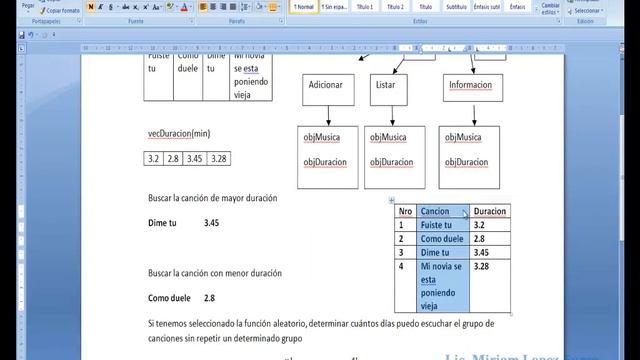Open Portapapeles dialog launcher
Viewport: 640px width, 360px height.
[79, 21]
